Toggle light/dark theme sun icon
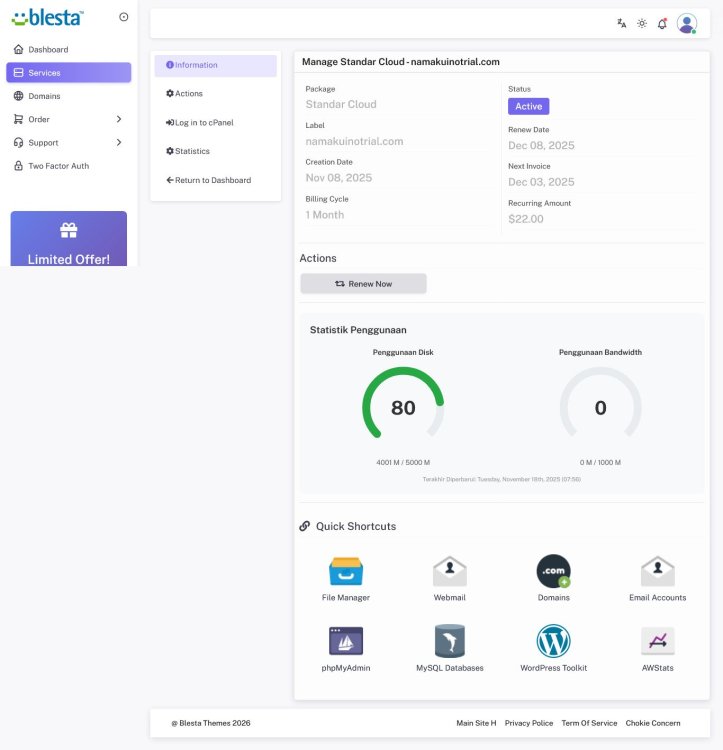 [x=642, y=23]
